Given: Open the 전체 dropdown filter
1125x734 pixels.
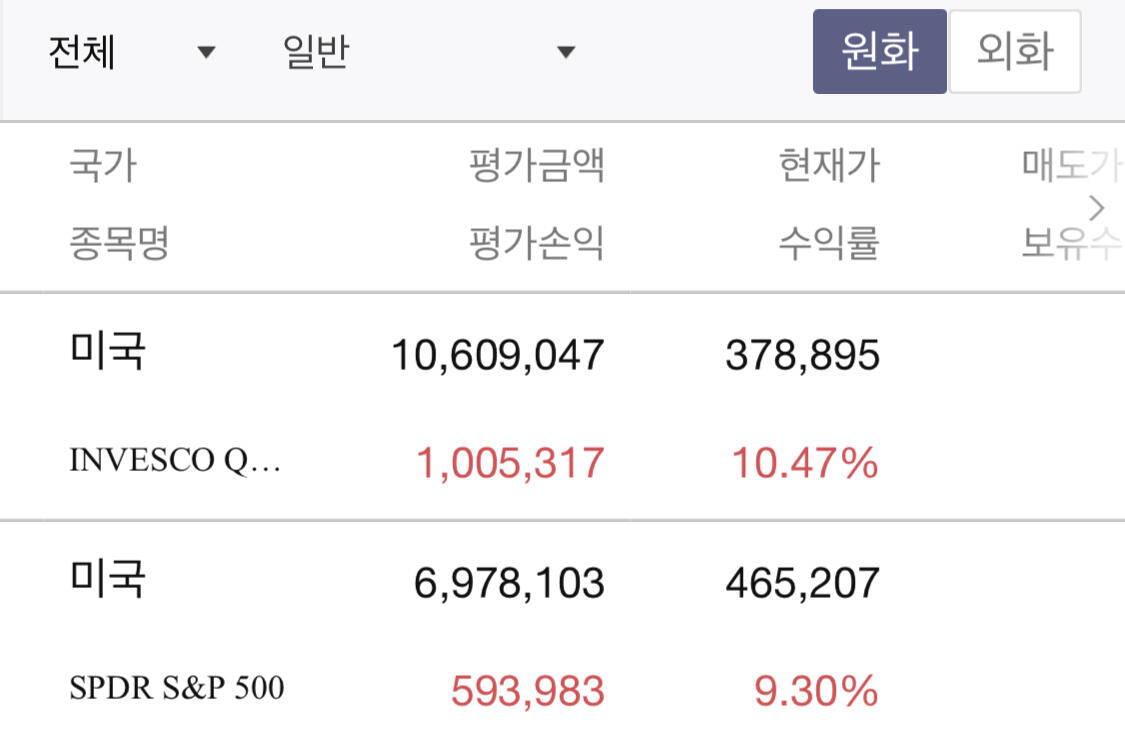Looking at the screenshot, I should pos(130,52).
